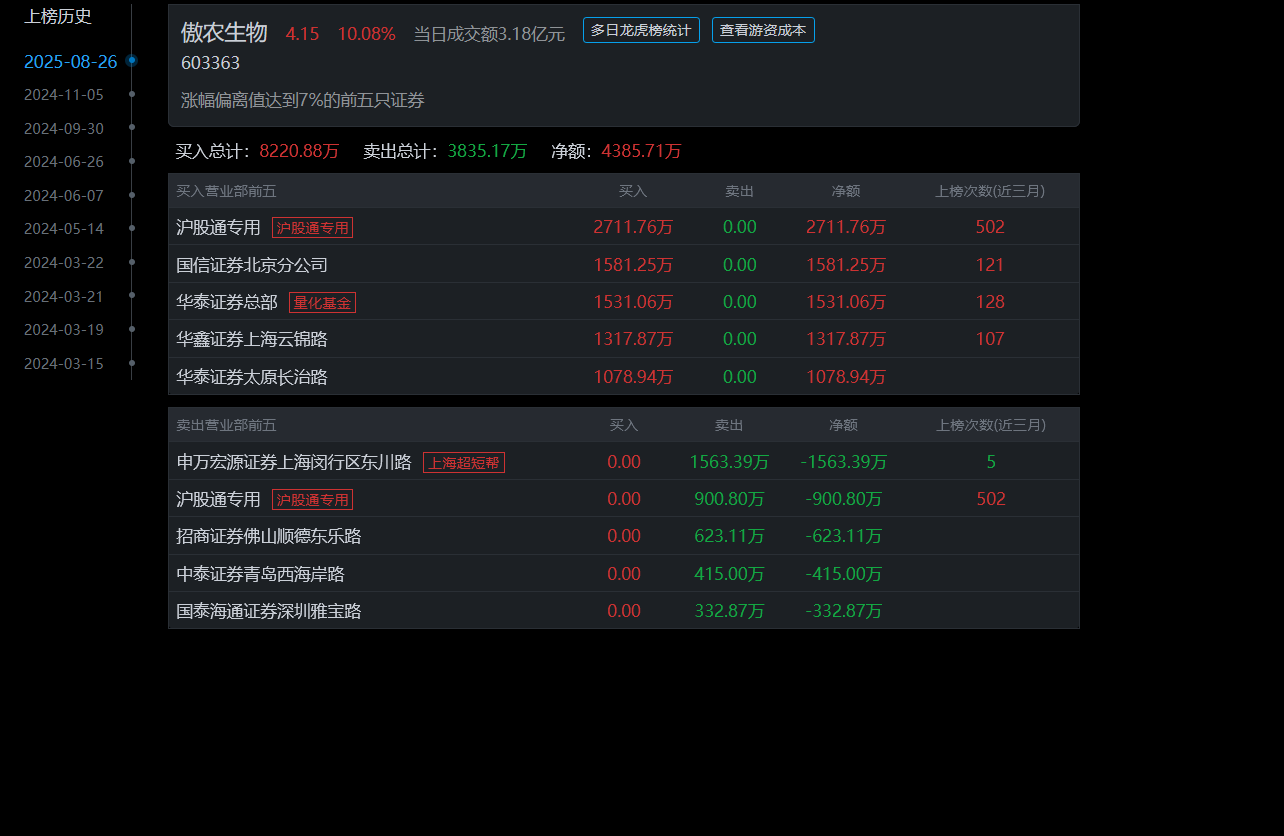Click the 上榜次数(近三月) header in sell table

point(991,425)
